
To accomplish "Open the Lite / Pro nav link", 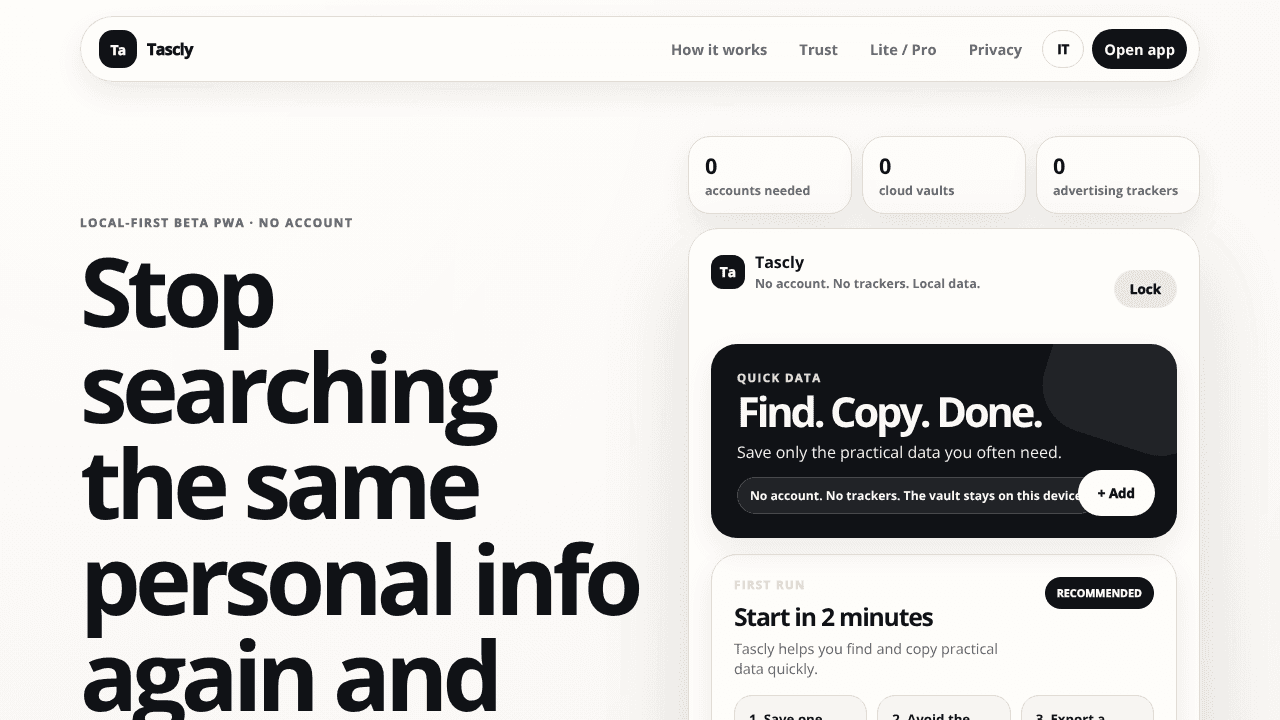I will pos(903,49).
